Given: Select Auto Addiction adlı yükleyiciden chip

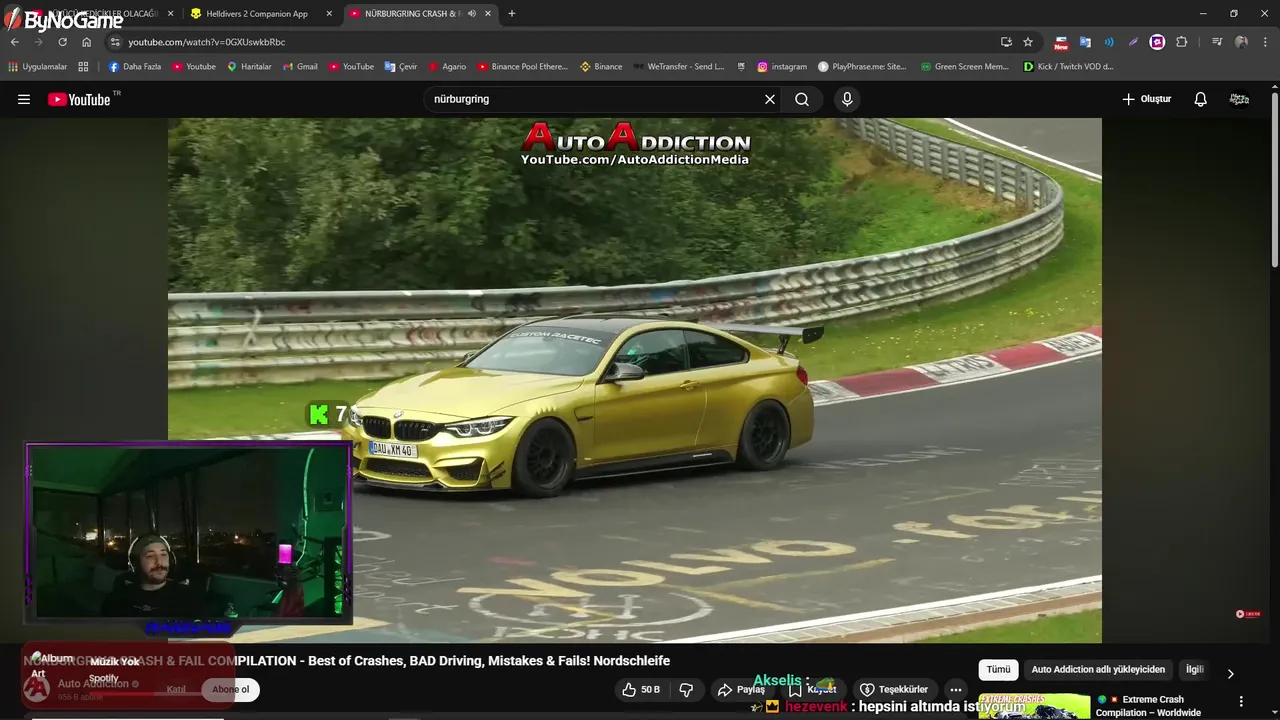Looking at the screenshot, I should pyautogui.click(x=1098, y=669).
